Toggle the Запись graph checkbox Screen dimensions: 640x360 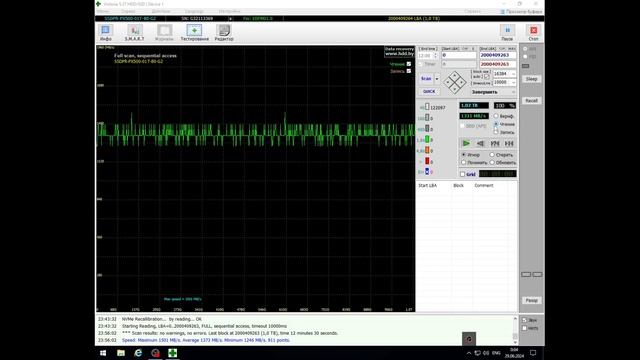(409, 71)
